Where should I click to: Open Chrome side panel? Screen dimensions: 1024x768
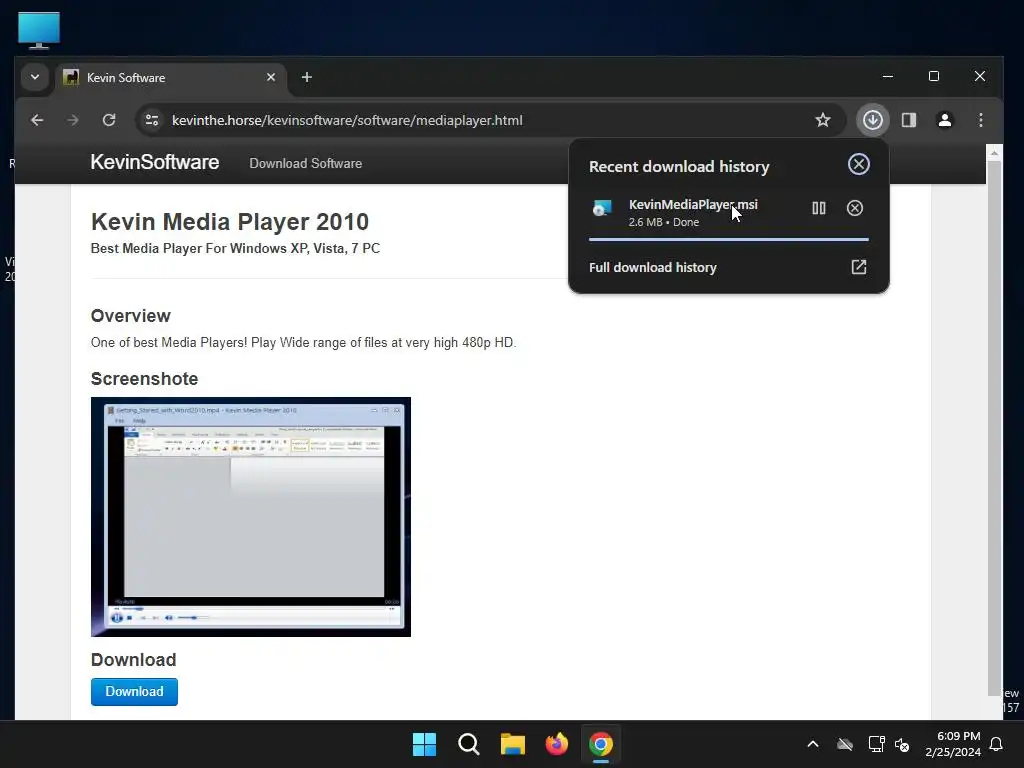(908, 120)
